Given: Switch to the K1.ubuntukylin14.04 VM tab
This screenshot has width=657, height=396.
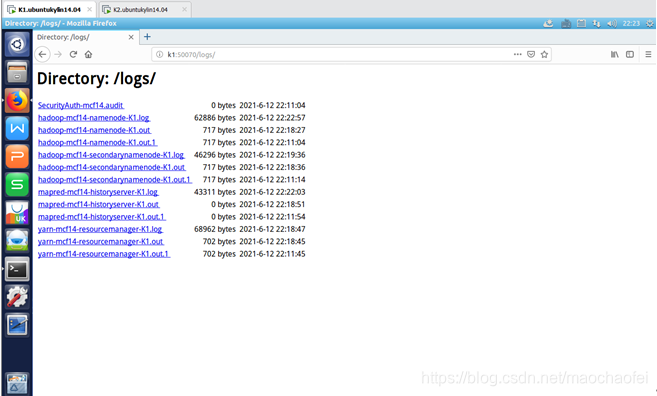Looking at the screenshot, I should (x=49, y=9).
